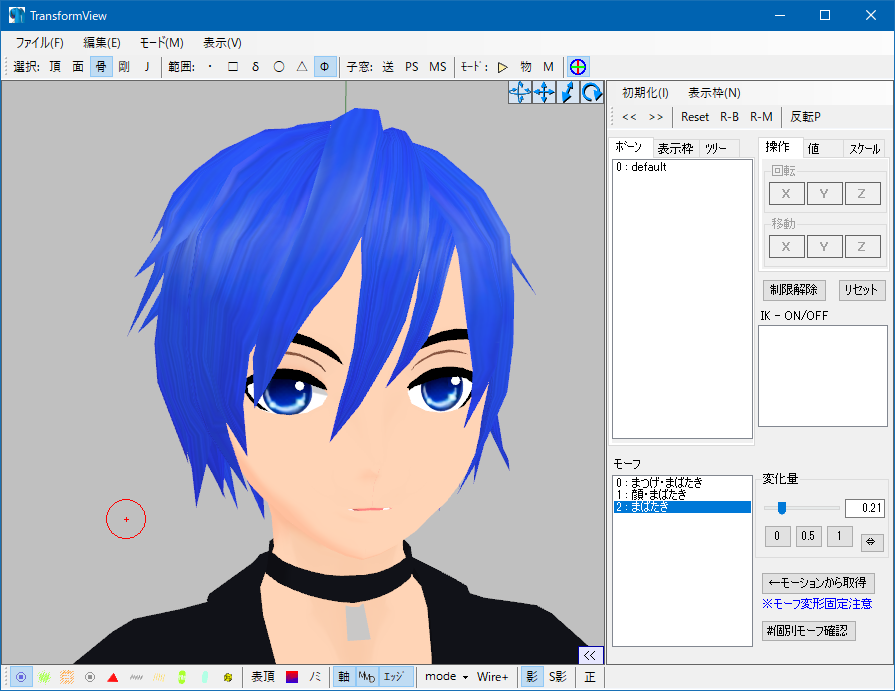Toggle the red triangle display icon
895x691 pixels.
pyautogui.click(x=112, y=677)
